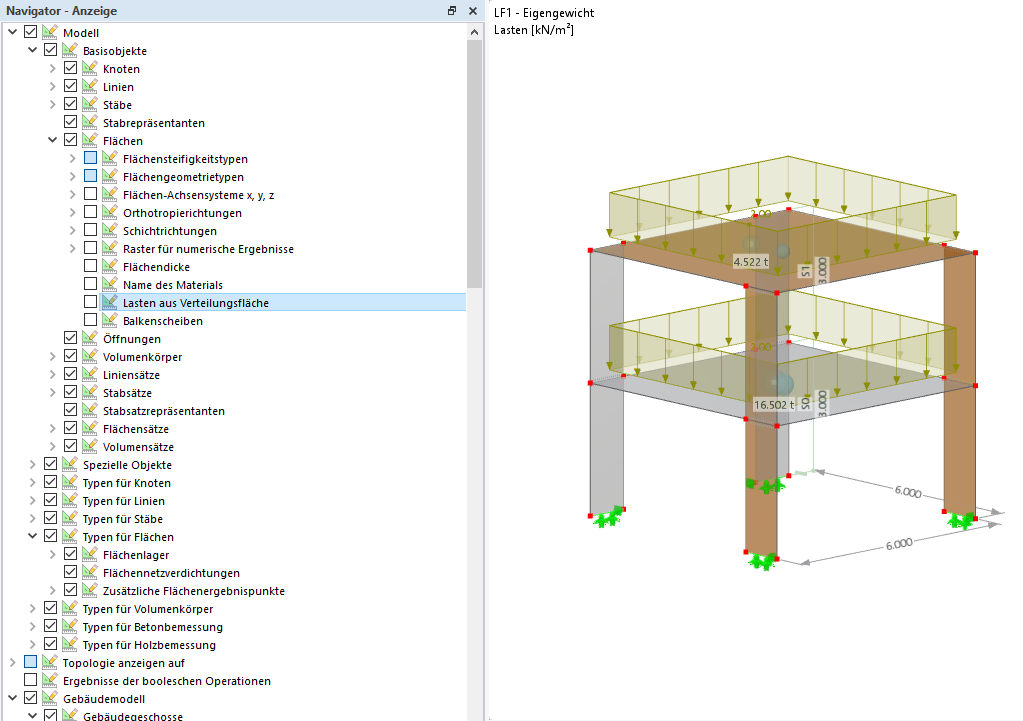Image resolution: width=1023 pixels, height=721 pixels.
Task: Uncheck the Öffnungen checkbox
Action: click(70, 338)
